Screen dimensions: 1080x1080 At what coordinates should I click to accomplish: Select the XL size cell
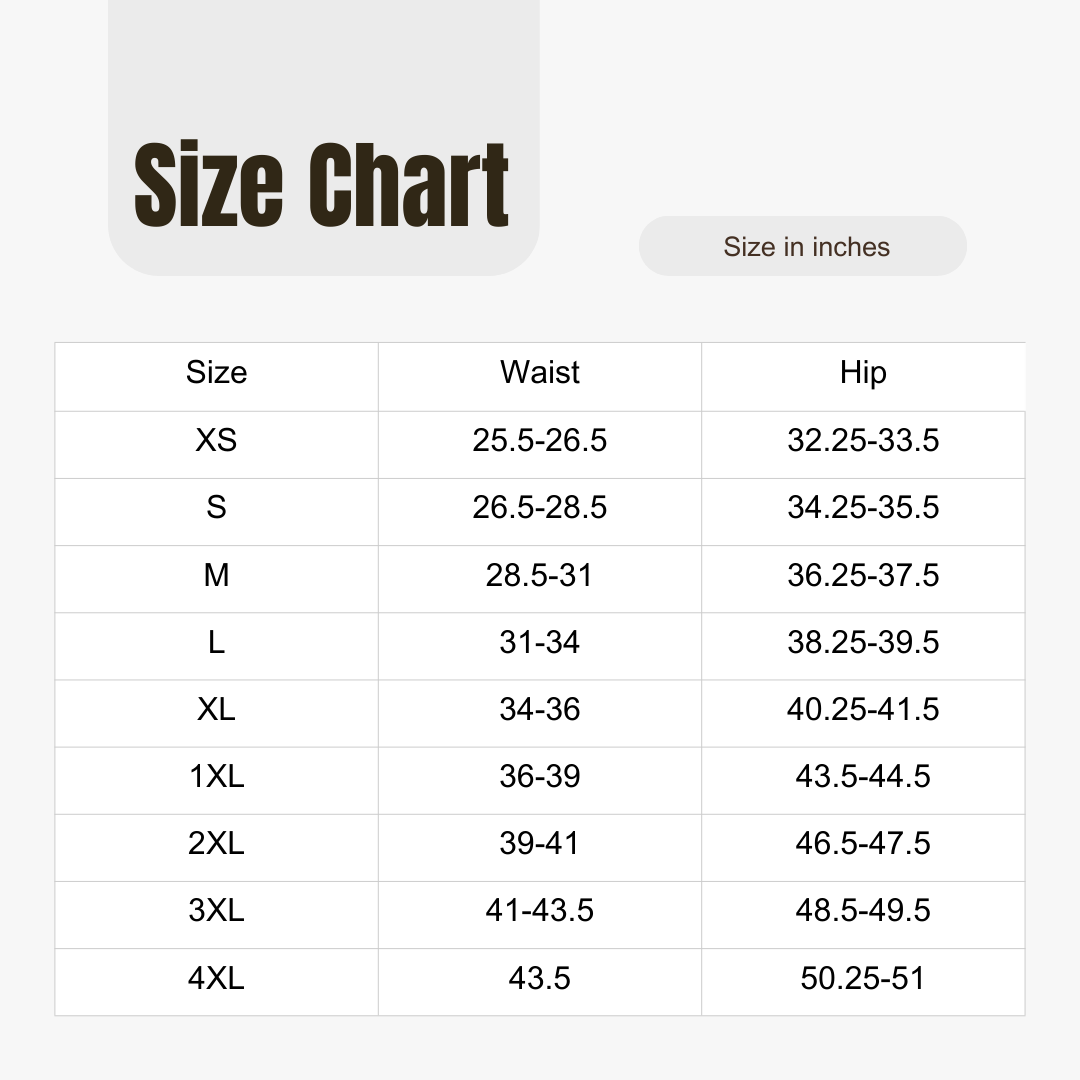click(216, 709)
